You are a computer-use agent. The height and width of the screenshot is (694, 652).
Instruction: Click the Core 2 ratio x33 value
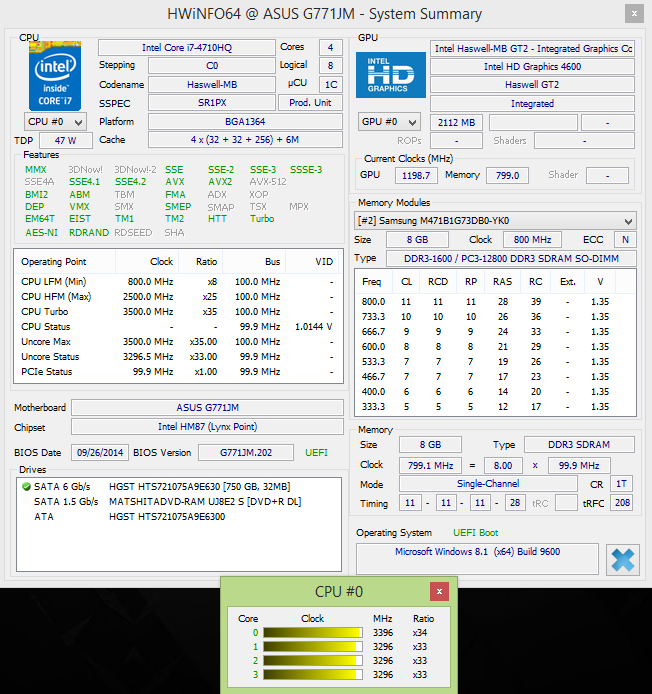click(x=420, y=661)
